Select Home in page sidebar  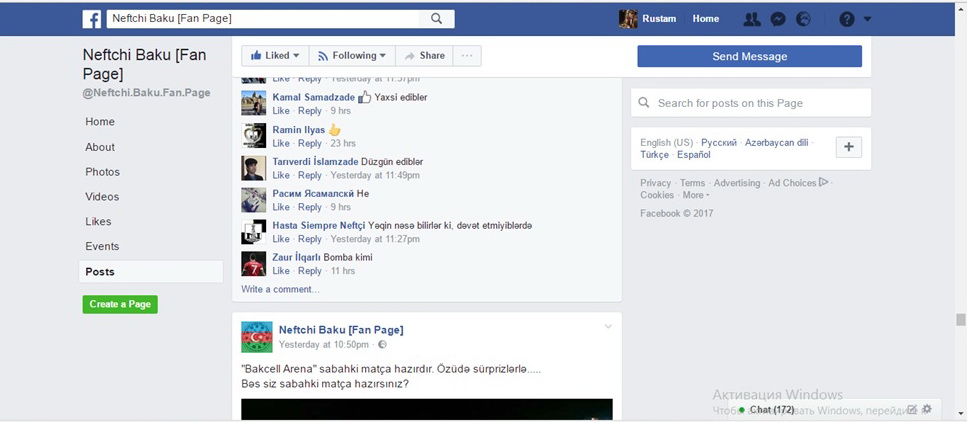[99, 122]
